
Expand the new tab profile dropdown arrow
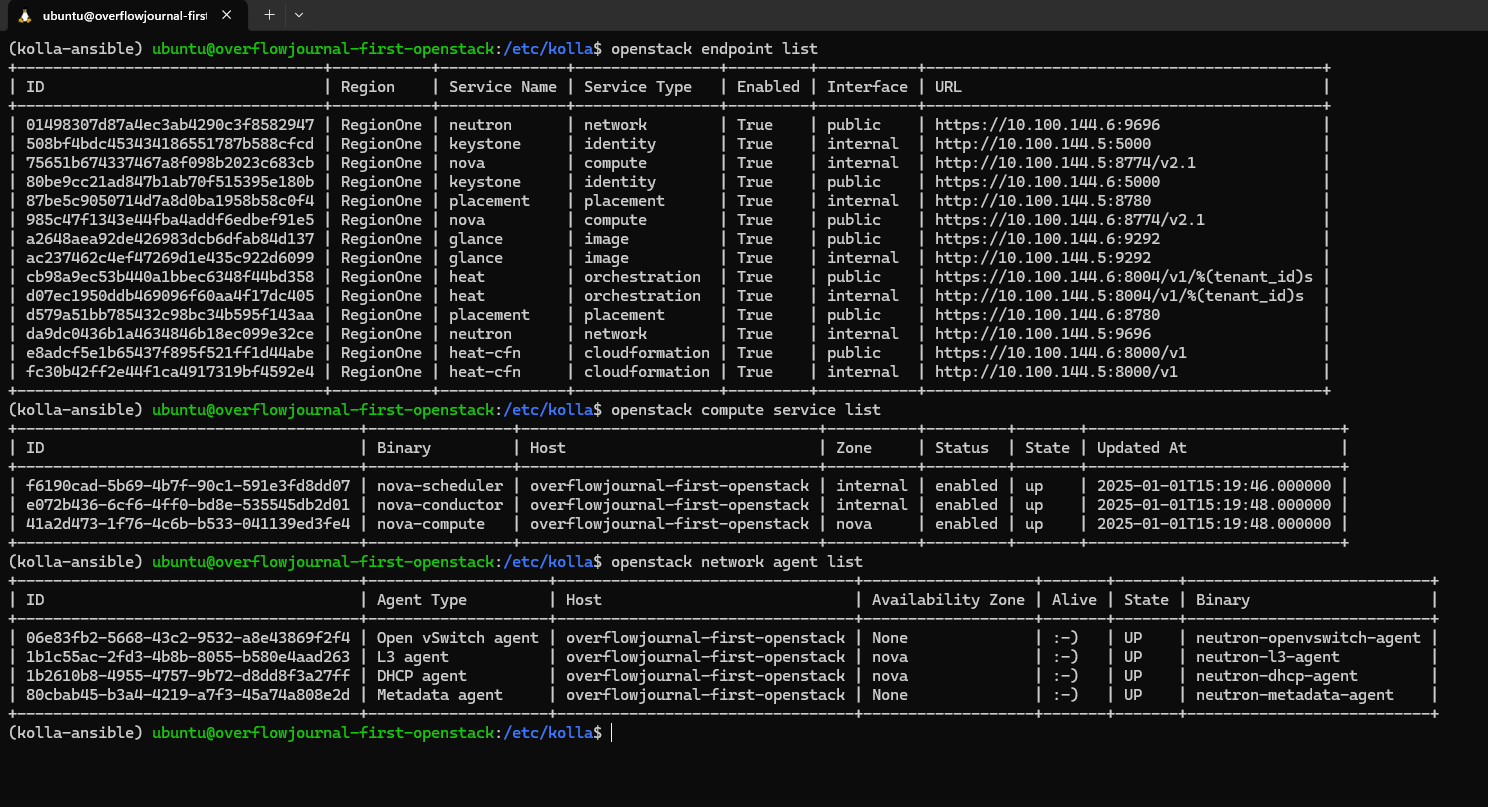click(x=299, y=15)
